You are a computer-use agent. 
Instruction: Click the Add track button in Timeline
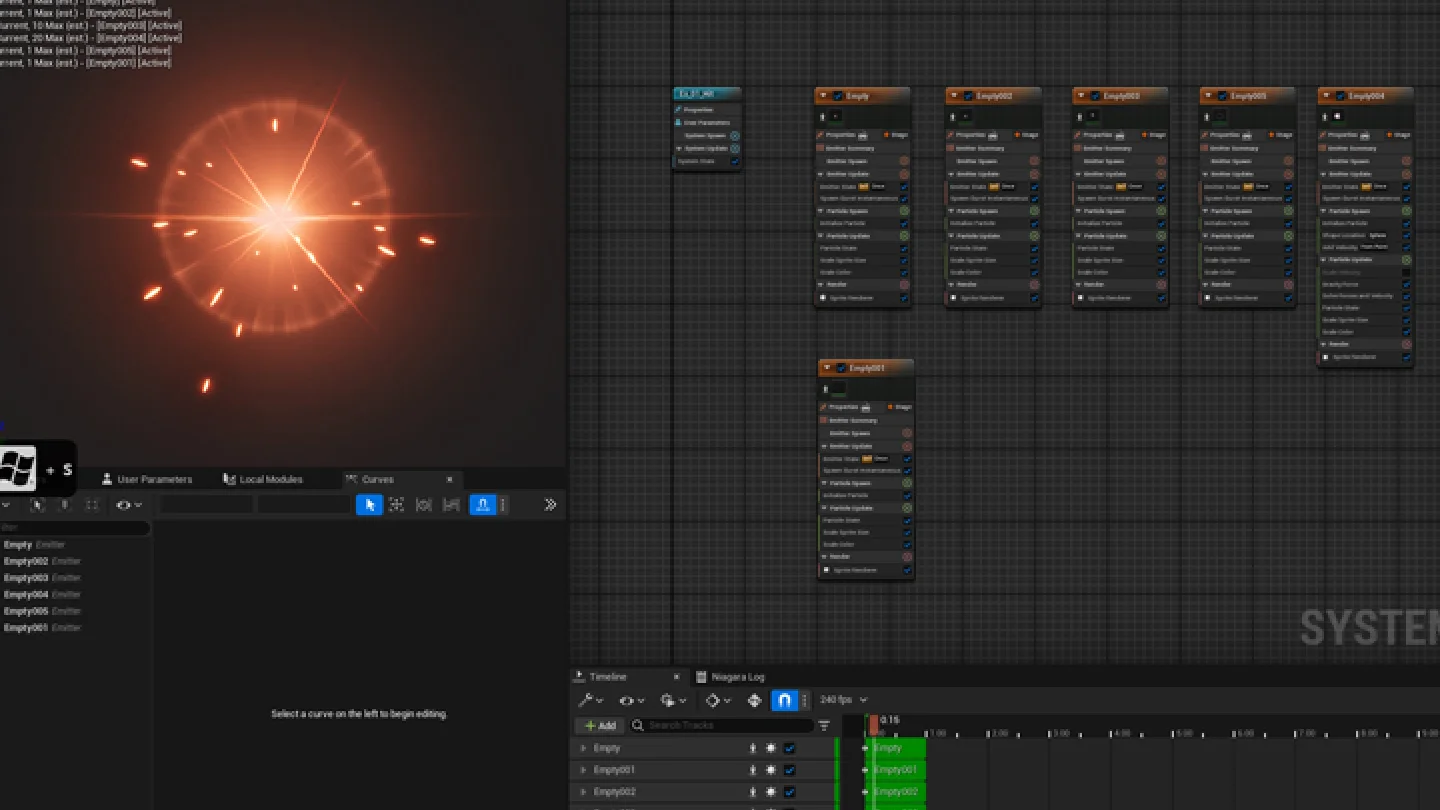[x=600, y=726]
